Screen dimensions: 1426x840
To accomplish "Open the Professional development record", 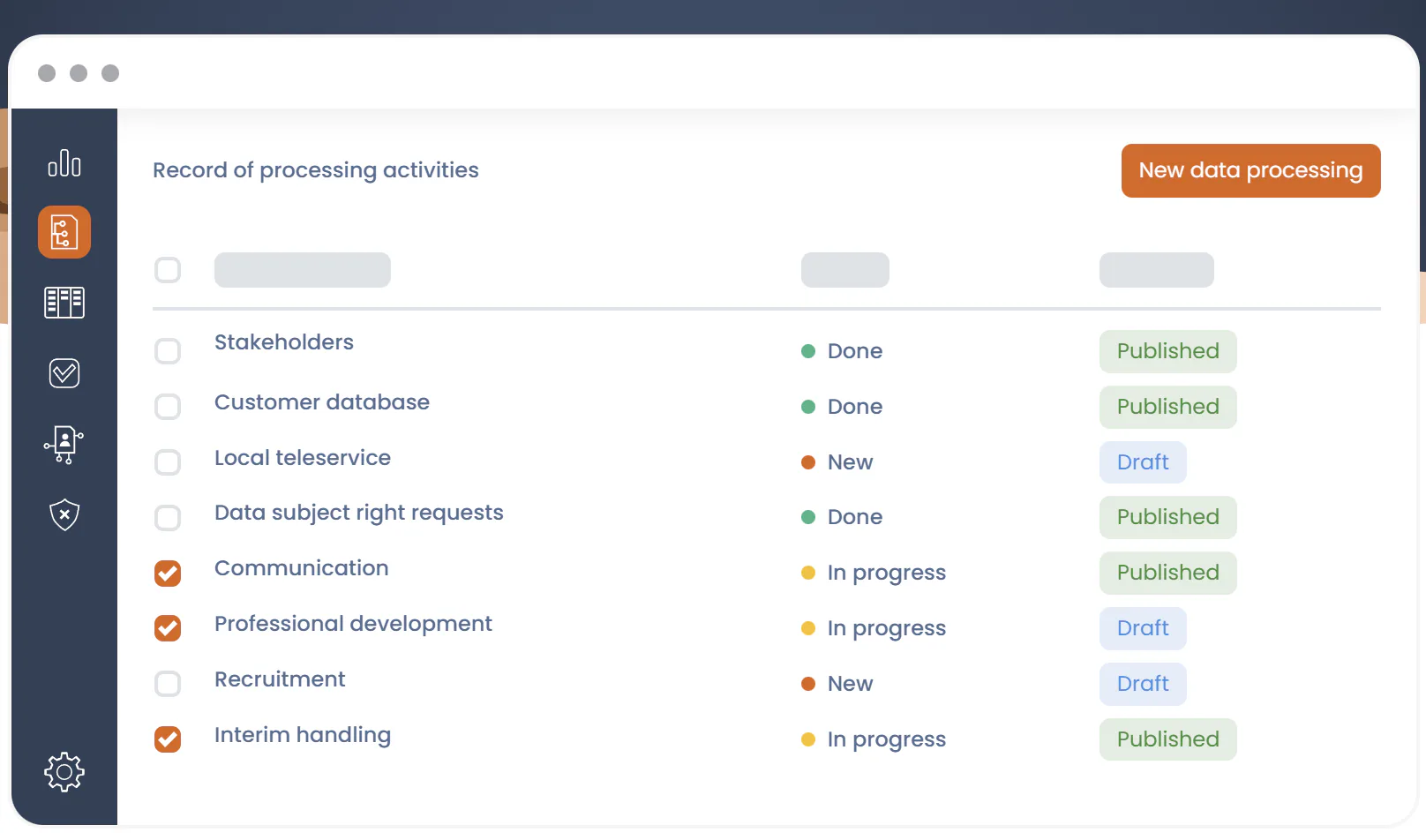I will (353, 625).
